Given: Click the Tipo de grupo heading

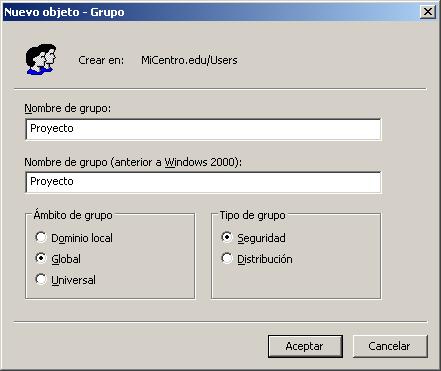Looking at the screenshot, I should pos(252,215).
